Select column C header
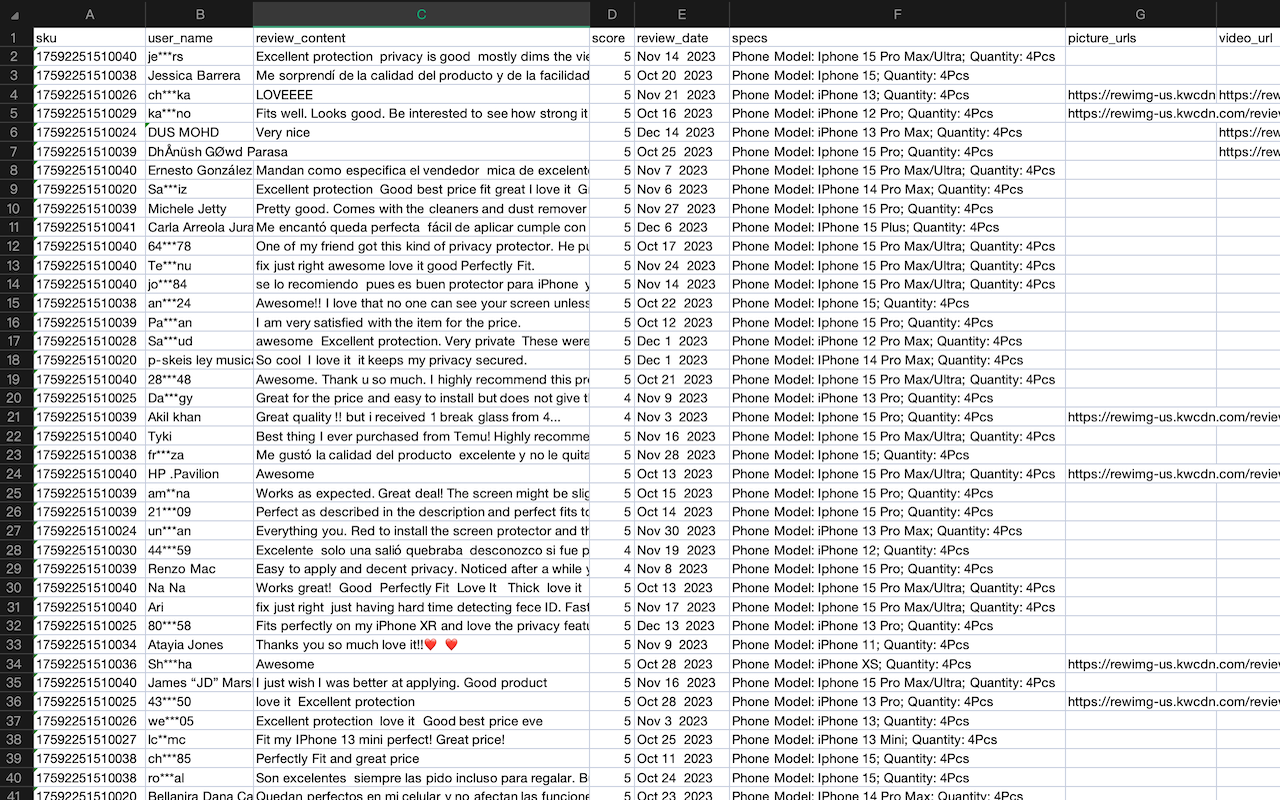 421,14
